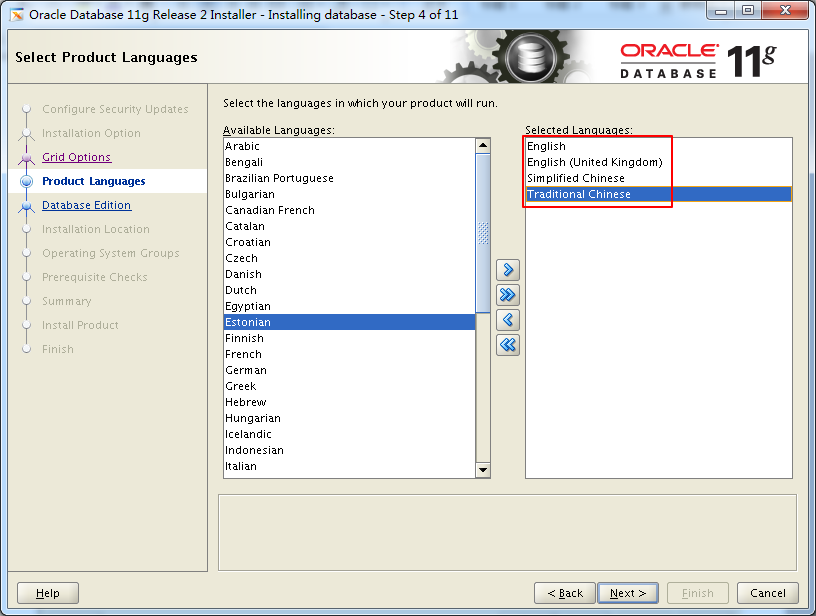816x616 pixels.
Task: Select Canadian French in Available Languages
Action: [x=349, y=210]
